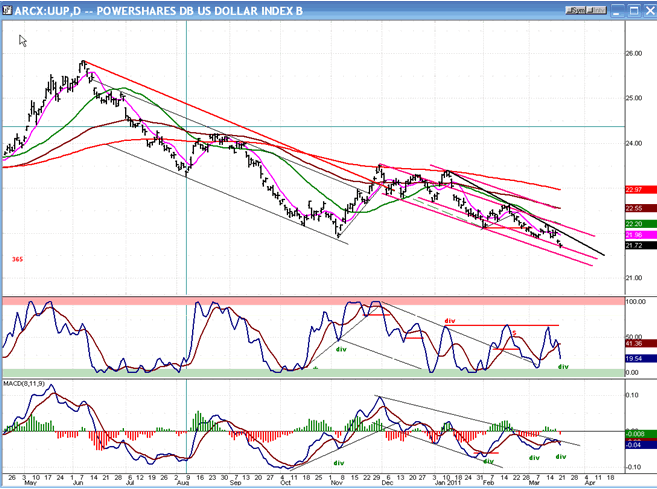Click the 24.00 price axis label
Viewport: 657px width, 489px height.
(634, 143)
